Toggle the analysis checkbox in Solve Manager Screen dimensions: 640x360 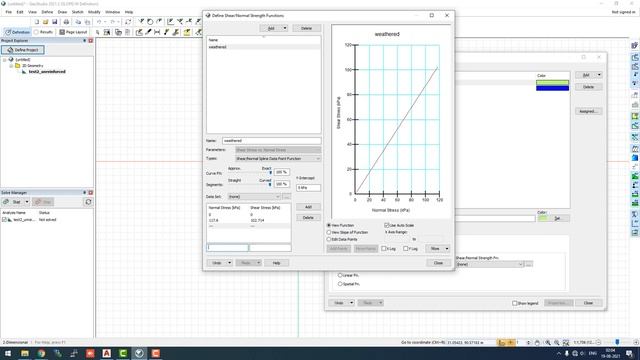[x=4, y=220]
